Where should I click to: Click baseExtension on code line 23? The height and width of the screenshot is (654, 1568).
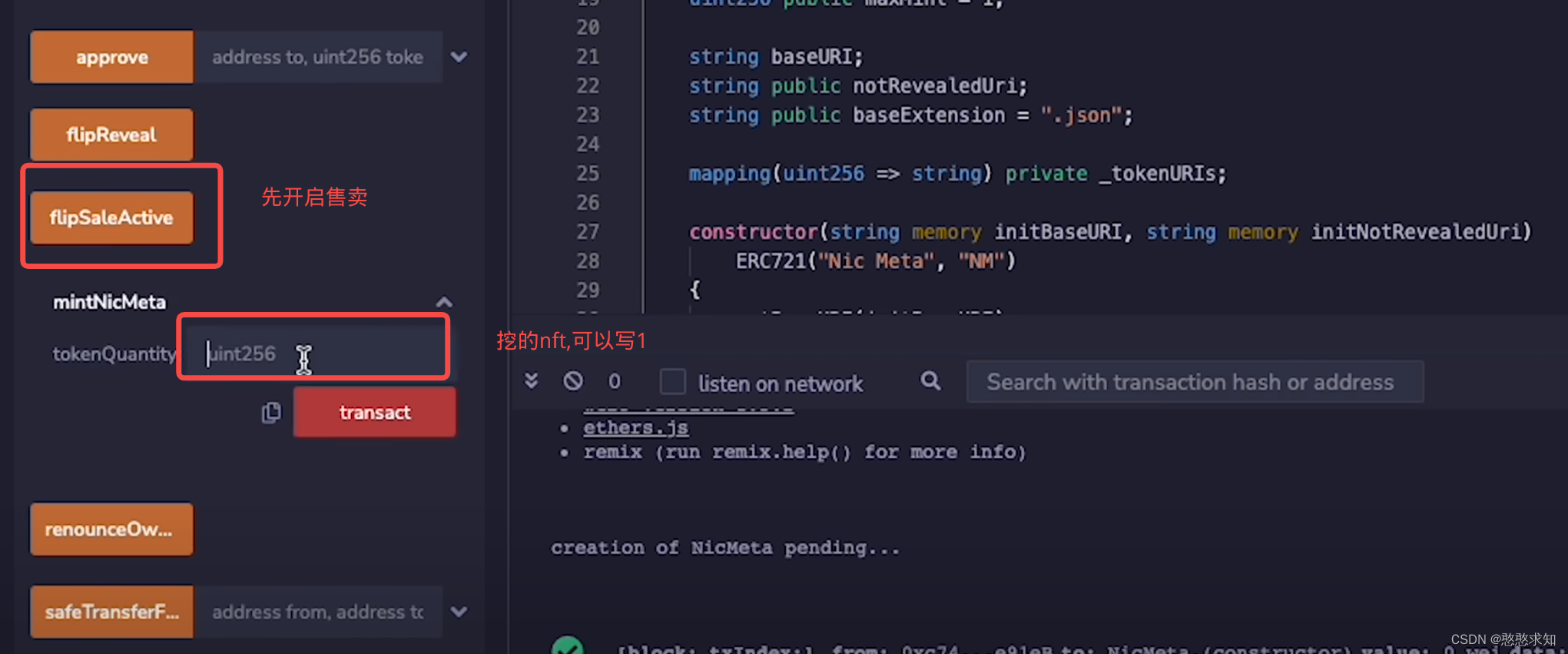(x=929, y=115)
